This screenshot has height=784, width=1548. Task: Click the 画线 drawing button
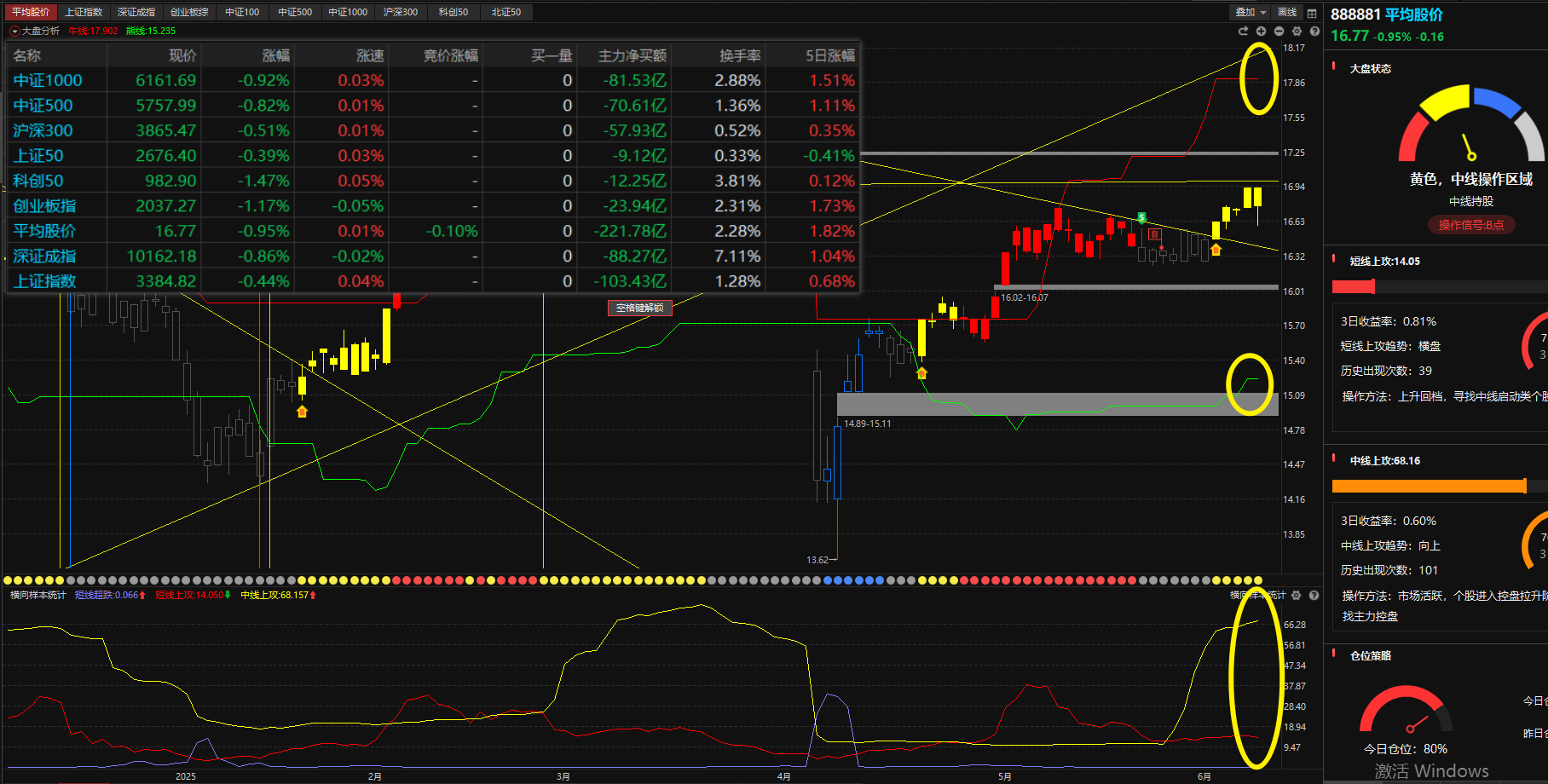point(1287,12)
